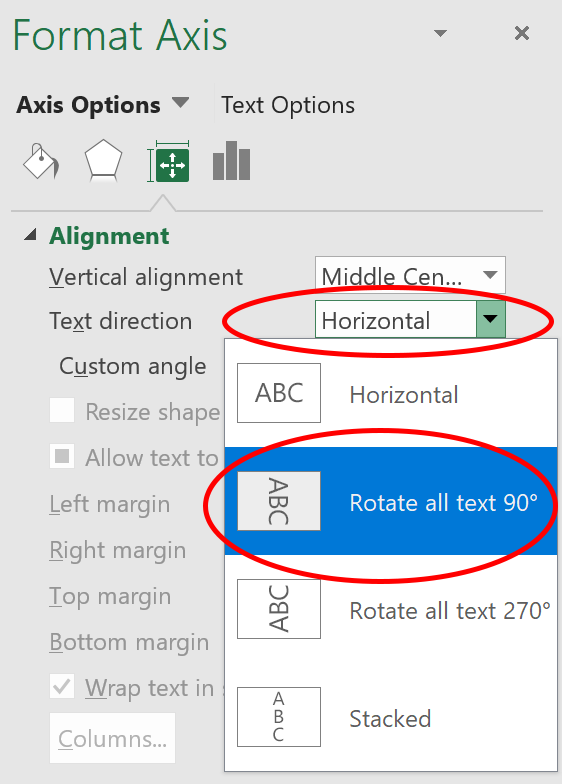562x784 pixels.
Task: Collapse the Alignment section triangle
Action: [x=30, y=234]
